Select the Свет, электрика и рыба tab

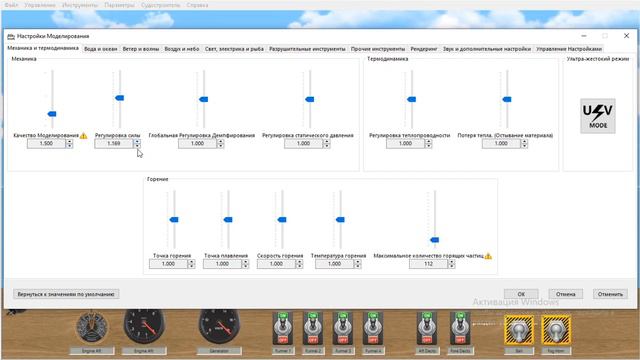234,49
